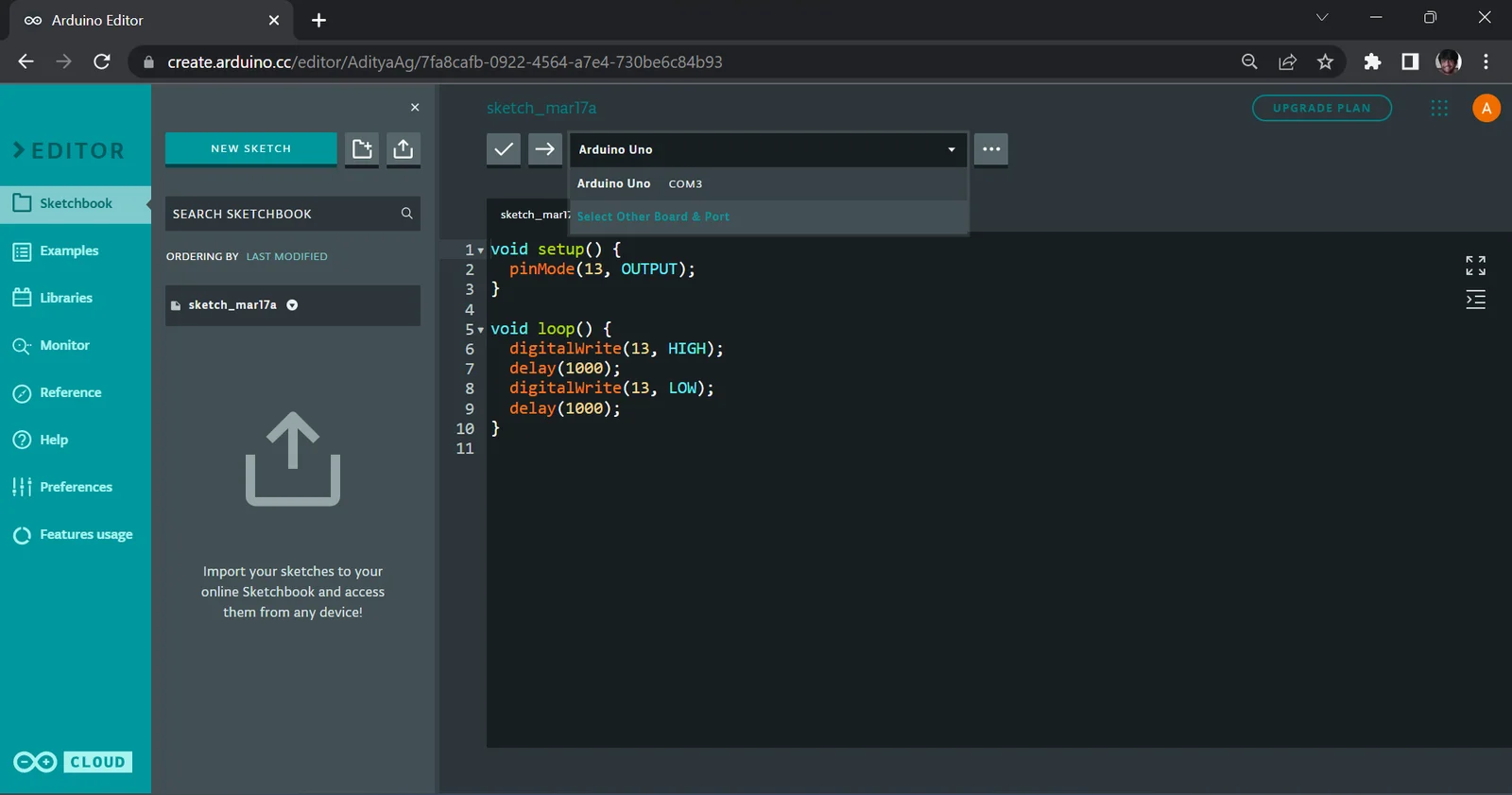Select sketch_mar17a in the sketchbook list

(293, 305)
